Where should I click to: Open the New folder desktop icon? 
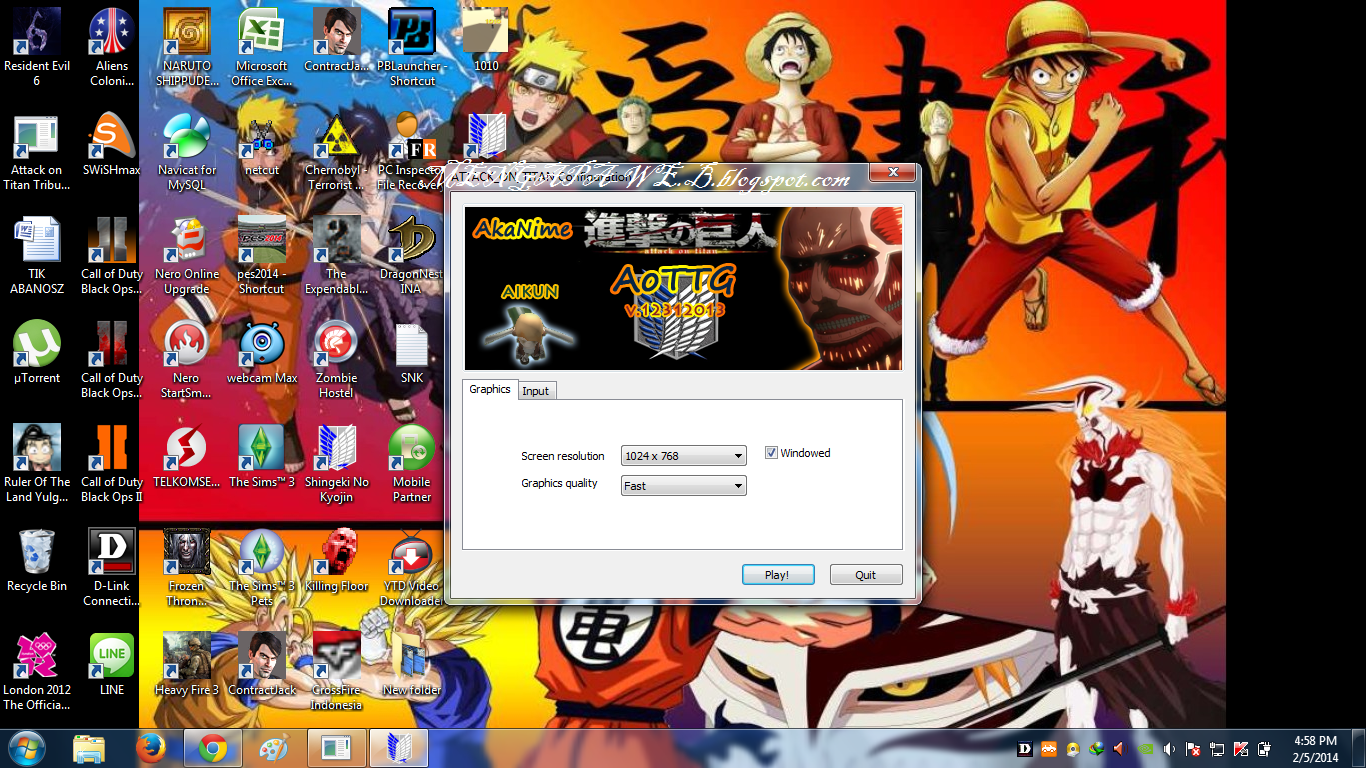(412, 665)
